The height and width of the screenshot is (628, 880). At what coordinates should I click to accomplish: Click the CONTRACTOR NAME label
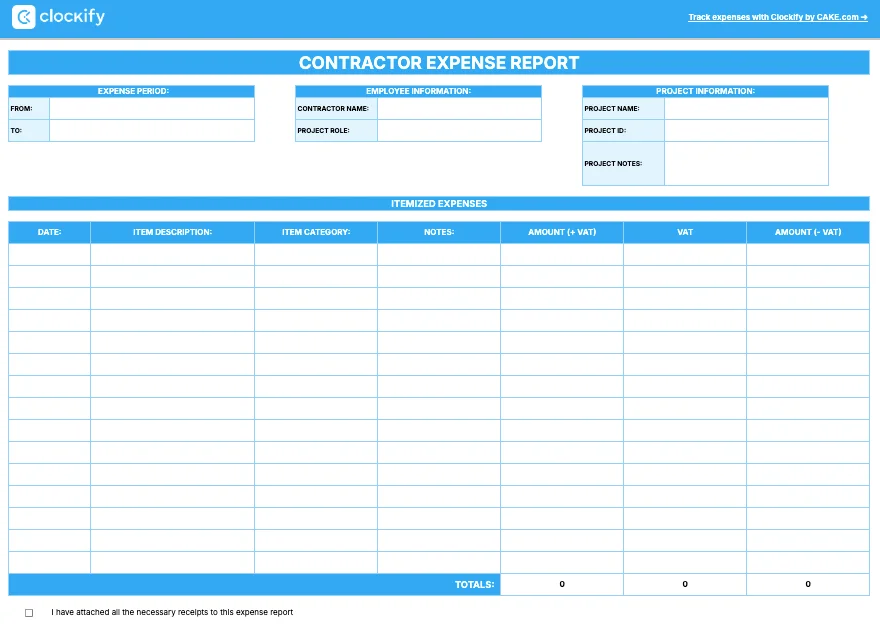(x=333, y=108)
